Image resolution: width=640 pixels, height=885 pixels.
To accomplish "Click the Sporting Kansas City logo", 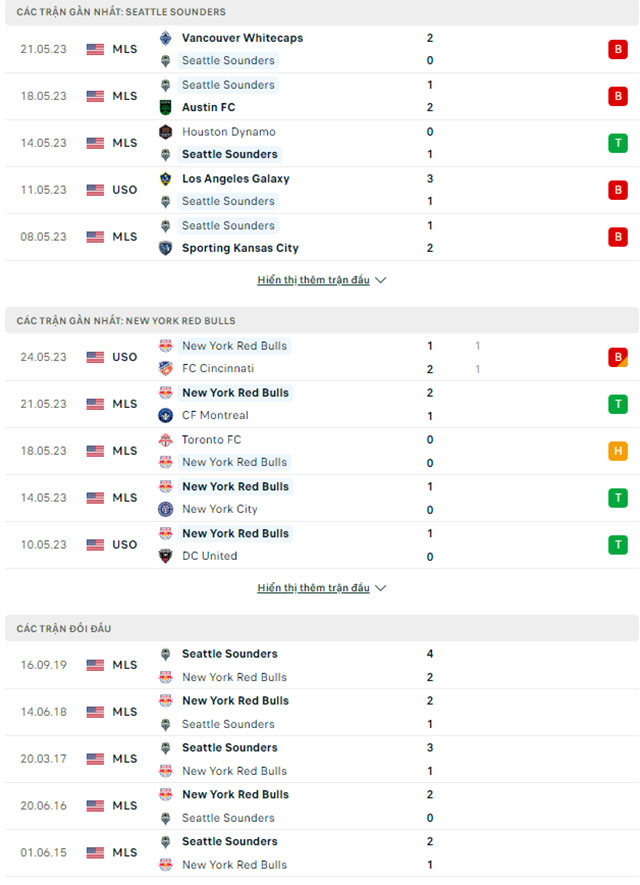I will tap(165, 248).
